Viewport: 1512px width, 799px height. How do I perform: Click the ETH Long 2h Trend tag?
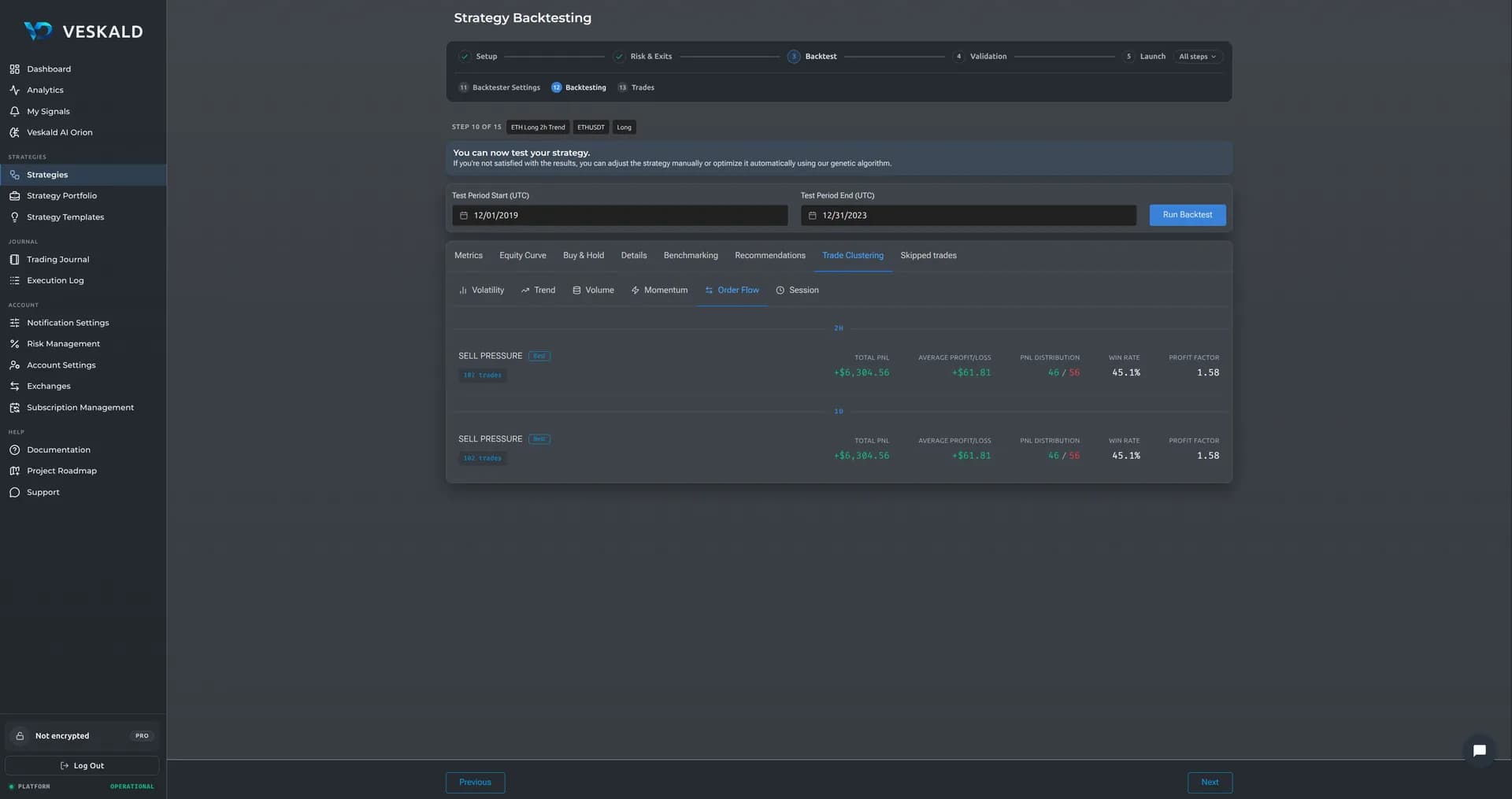(x=538, y=128)
